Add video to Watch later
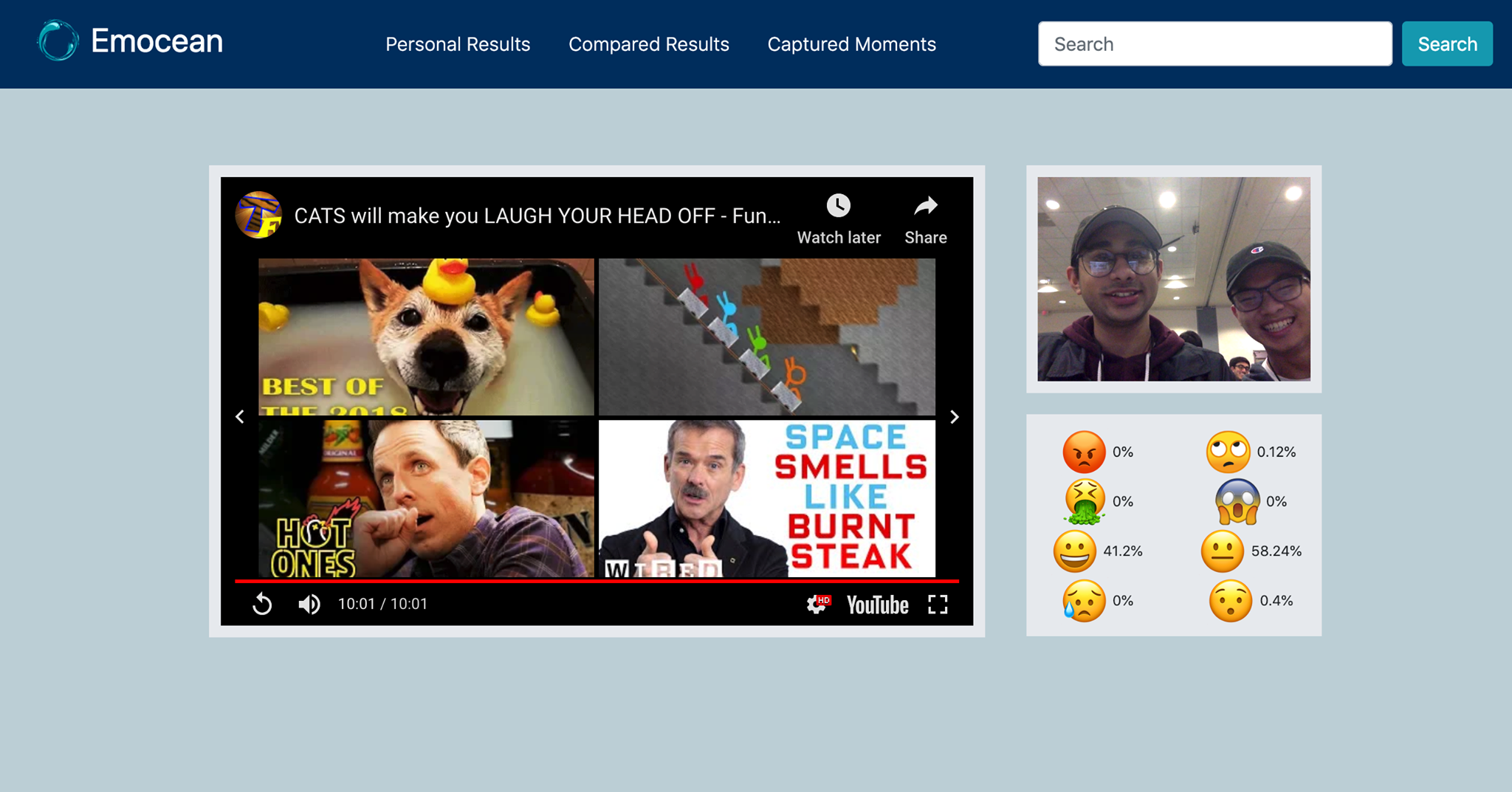The image size is (1512, 792). click(x=839, y=218)
